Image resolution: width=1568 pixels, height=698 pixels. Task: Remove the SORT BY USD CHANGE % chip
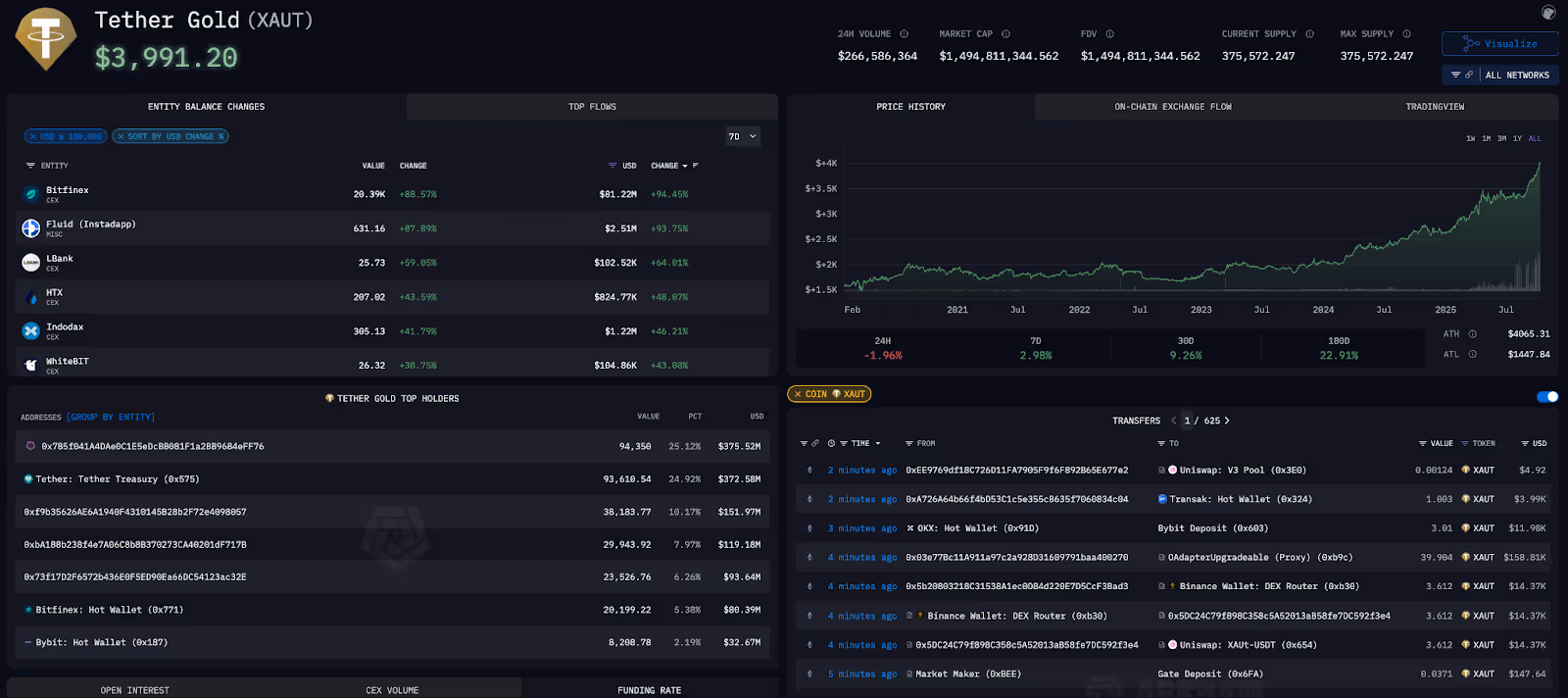121,137
